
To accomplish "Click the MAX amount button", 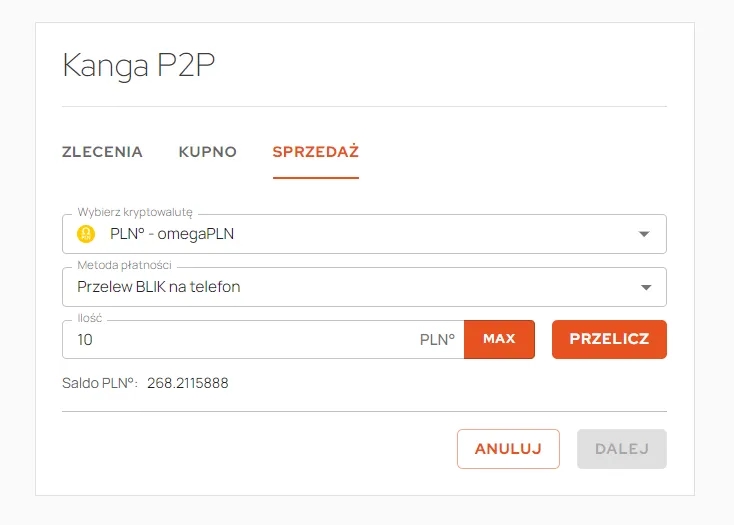I will pyautogui.click(x=499, y=339).
